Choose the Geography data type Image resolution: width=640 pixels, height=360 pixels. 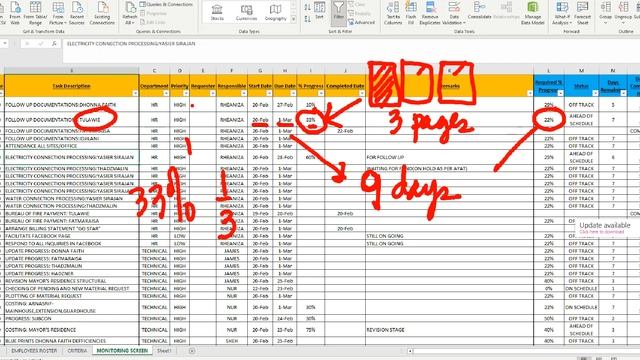click(276, 13)
